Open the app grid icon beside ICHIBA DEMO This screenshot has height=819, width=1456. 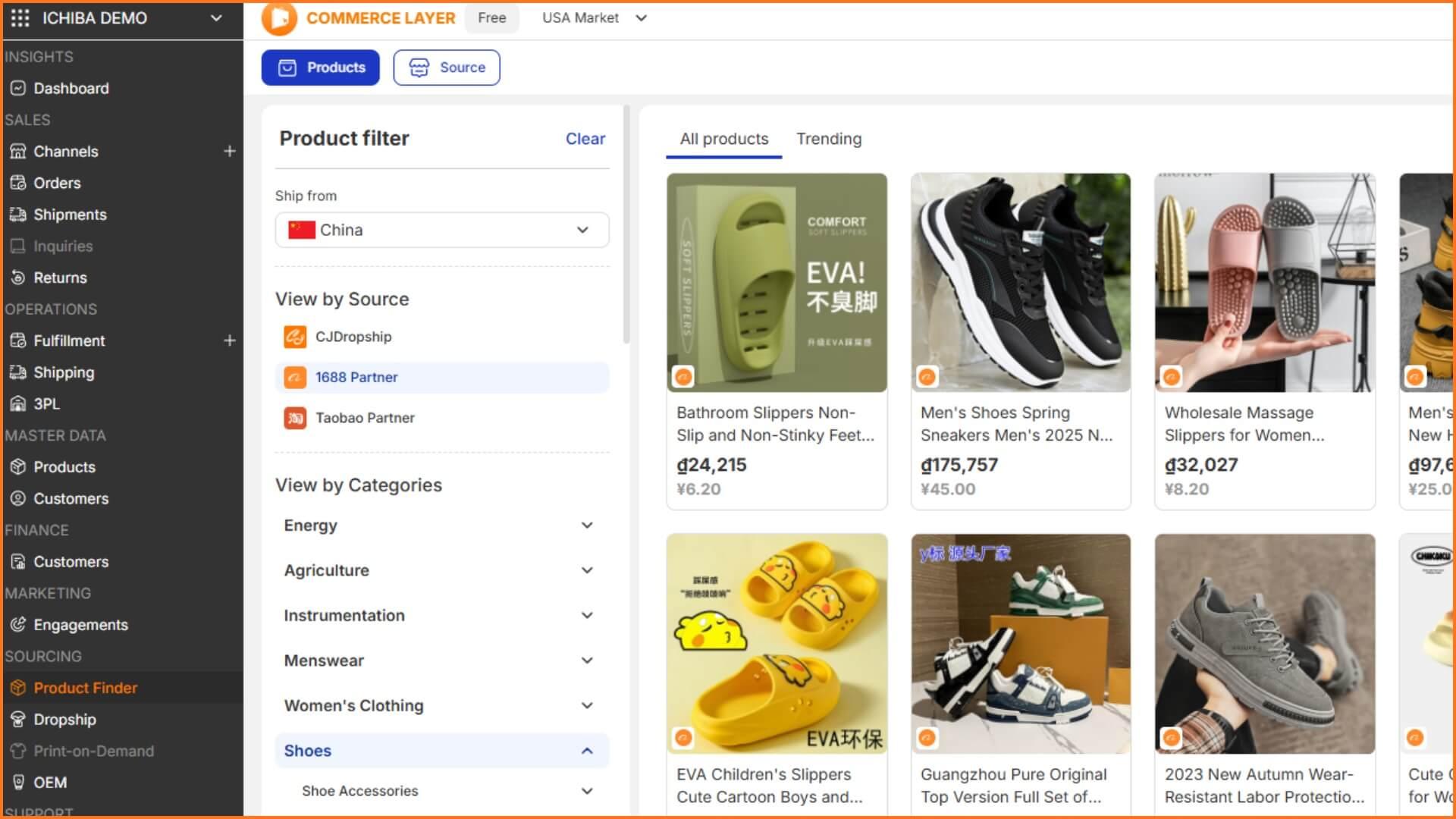(20, 18)
